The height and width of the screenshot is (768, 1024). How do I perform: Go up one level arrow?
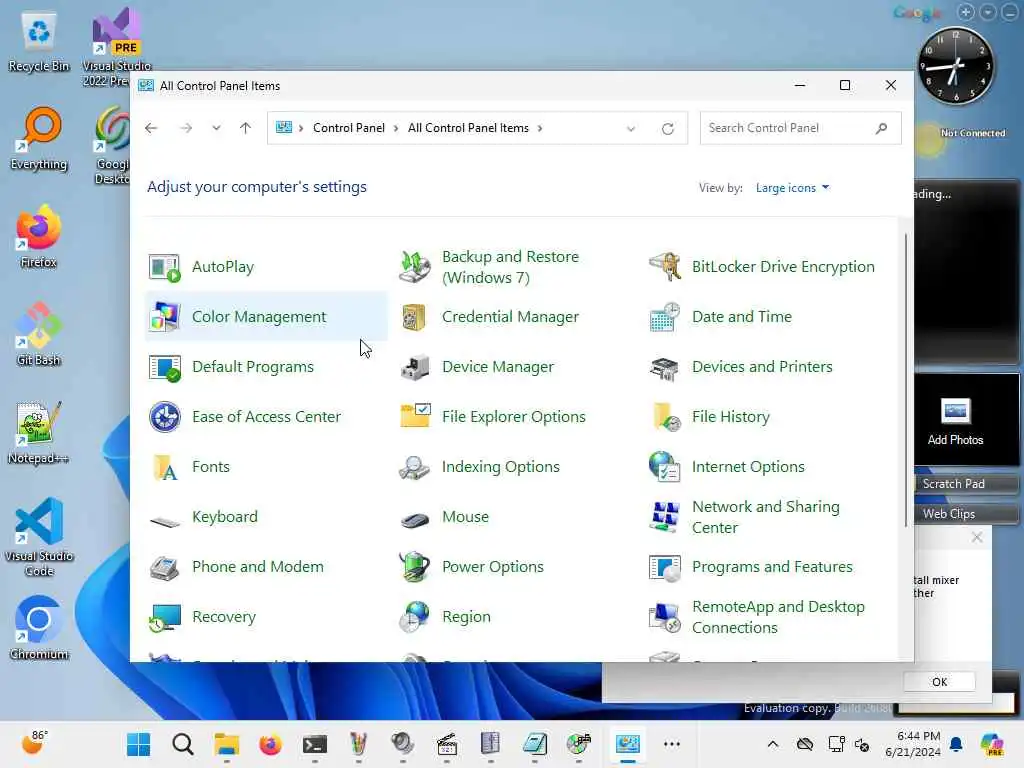tap(246, 128)
